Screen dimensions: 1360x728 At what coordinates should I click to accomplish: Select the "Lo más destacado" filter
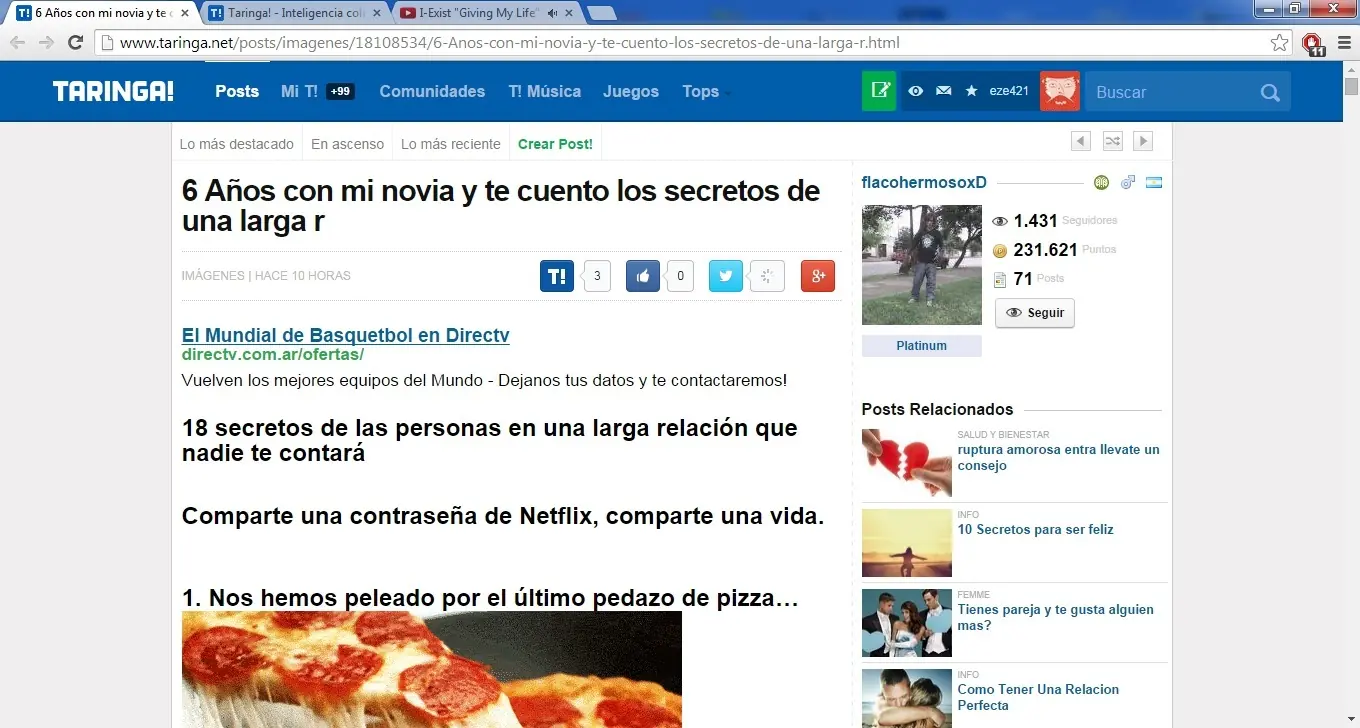click(x=237, y=144)
